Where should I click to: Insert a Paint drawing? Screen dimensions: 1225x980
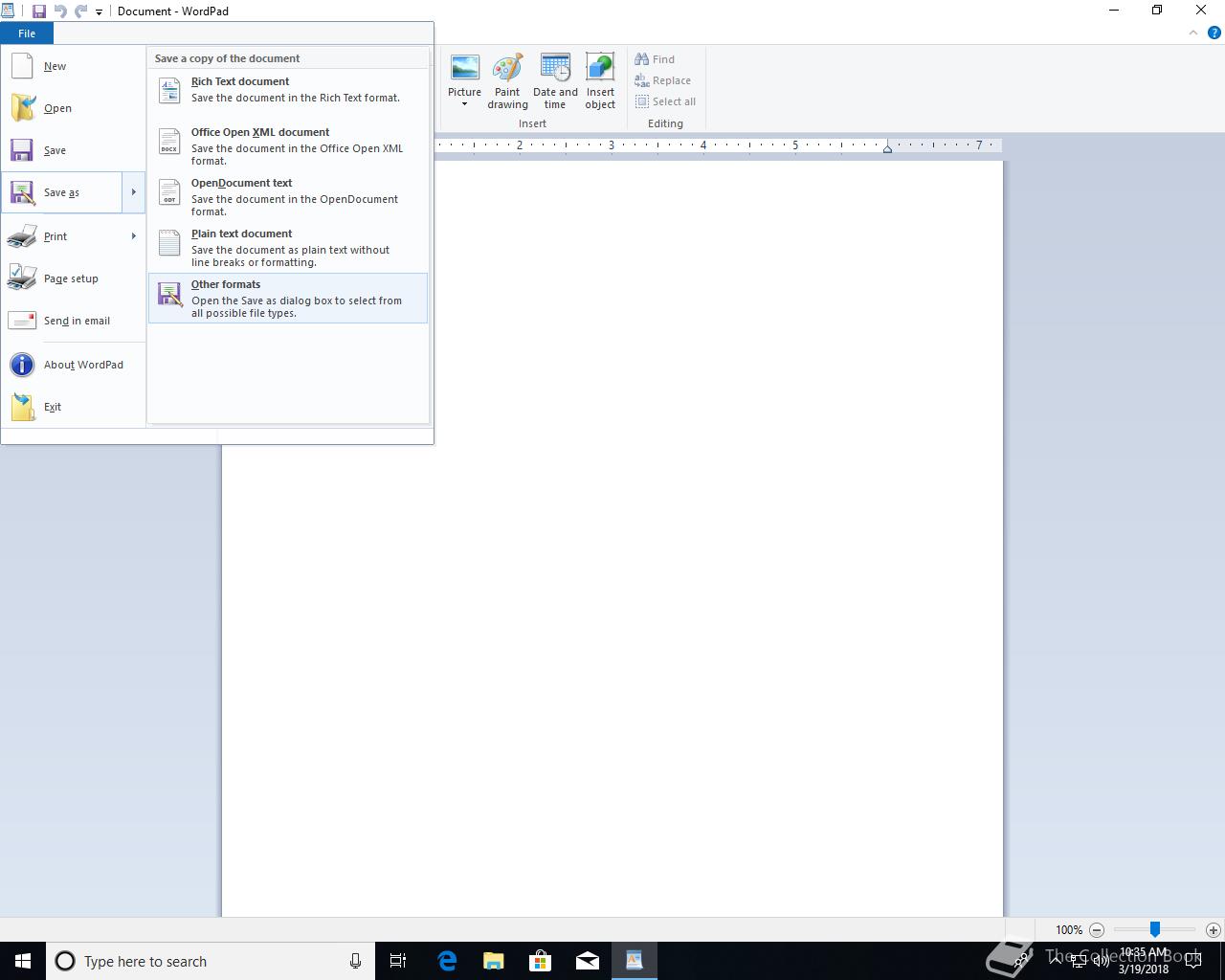(507, 81)
